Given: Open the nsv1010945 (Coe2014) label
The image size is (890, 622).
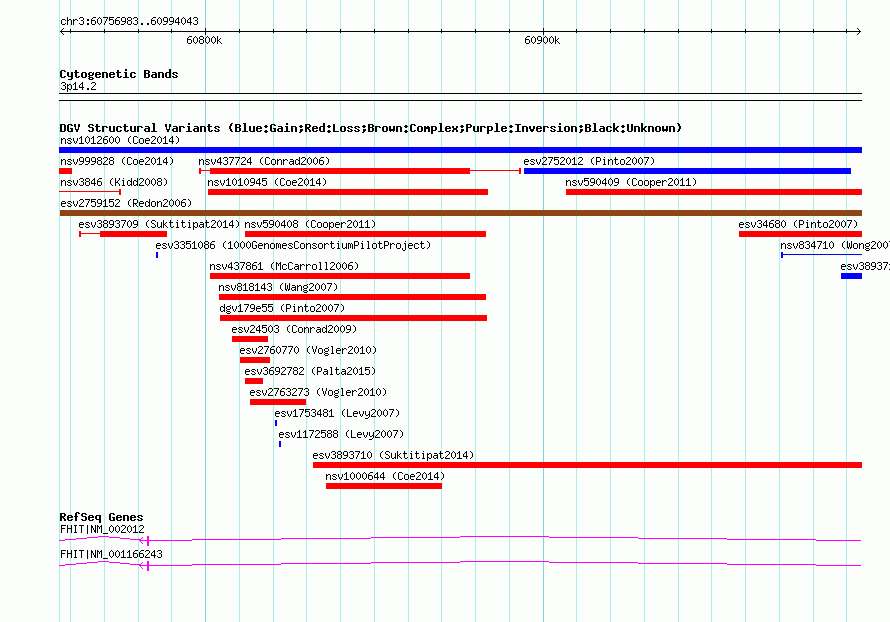Looking at the screenshot, I should [267, 182].
